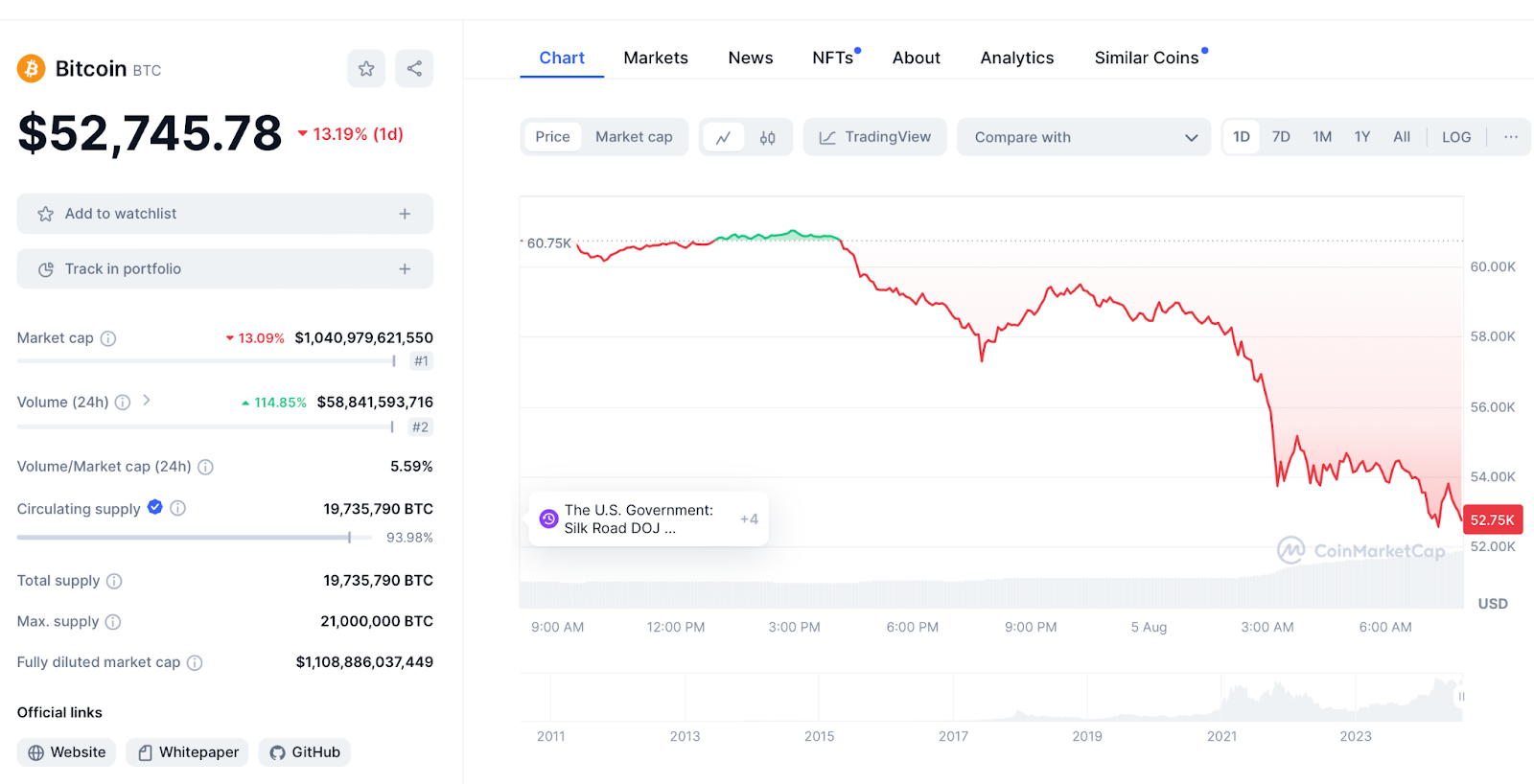Click the 2017 mark on history minimap
Image resolution: width=1534 pixels, height=784 pixels.
(953, 736)
